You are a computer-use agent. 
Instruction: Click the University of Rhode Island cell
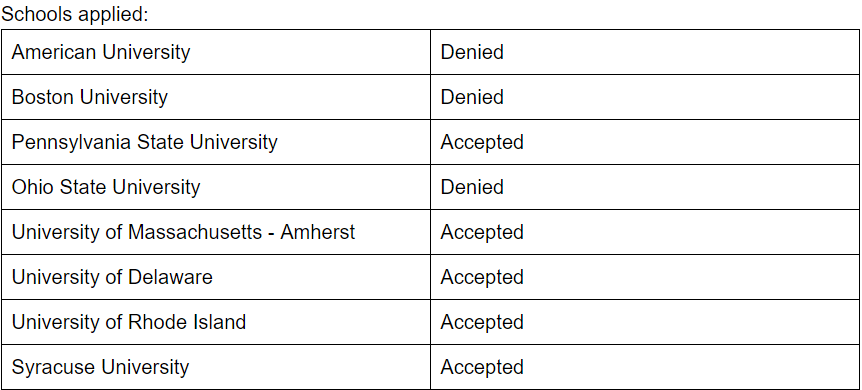(216, 322)
